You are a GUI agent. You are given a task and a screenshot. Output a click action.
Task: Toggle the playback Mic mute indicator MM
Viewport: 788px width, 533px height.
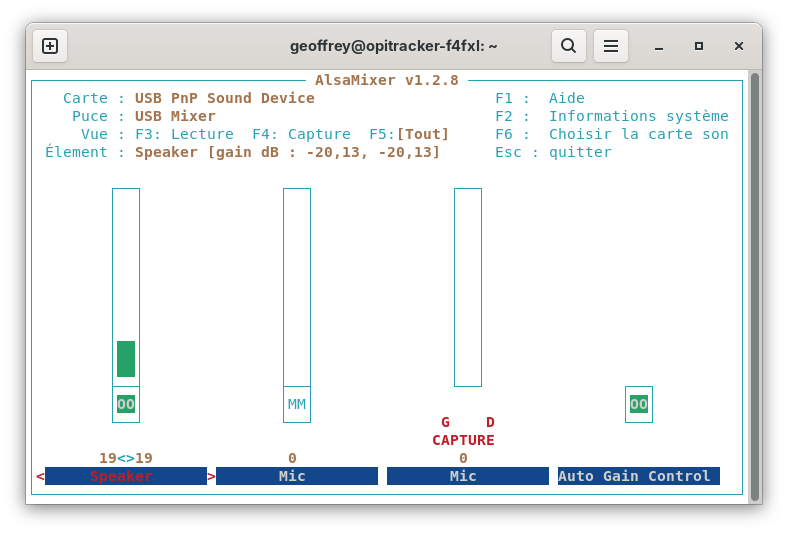(297, 404)
